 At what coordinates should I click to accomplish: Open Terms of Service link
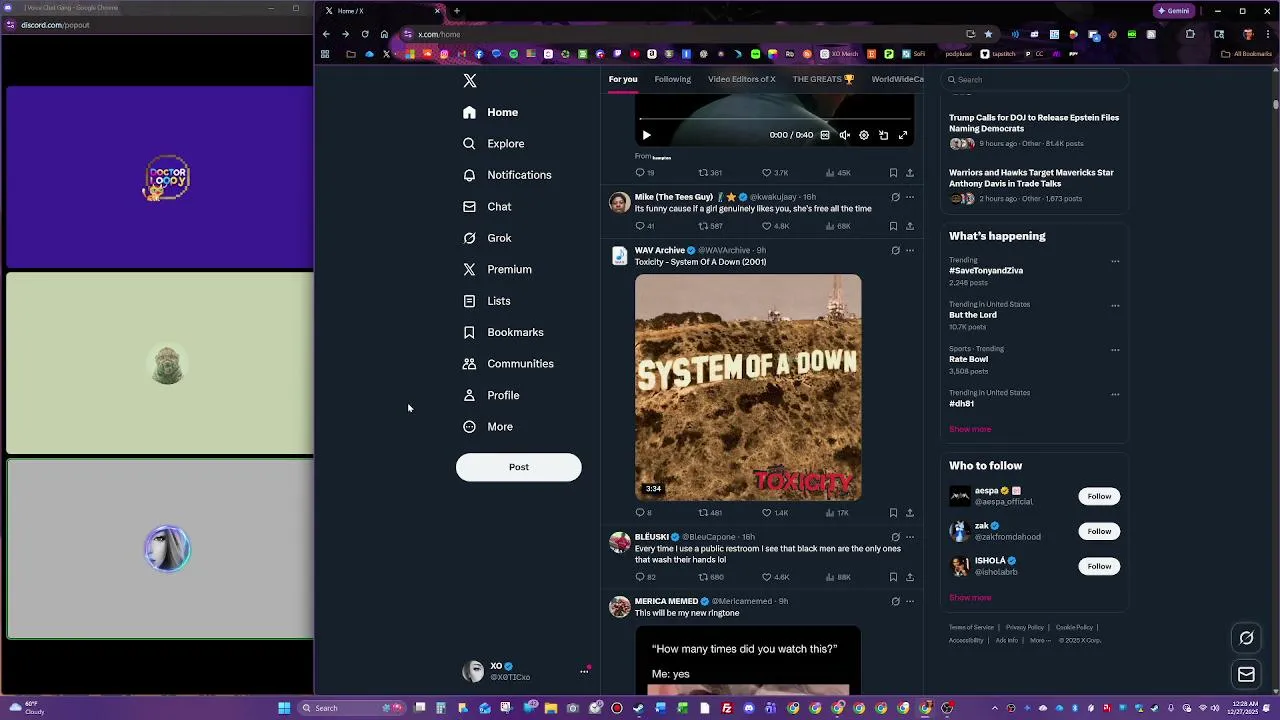click(x=971, y=628)
